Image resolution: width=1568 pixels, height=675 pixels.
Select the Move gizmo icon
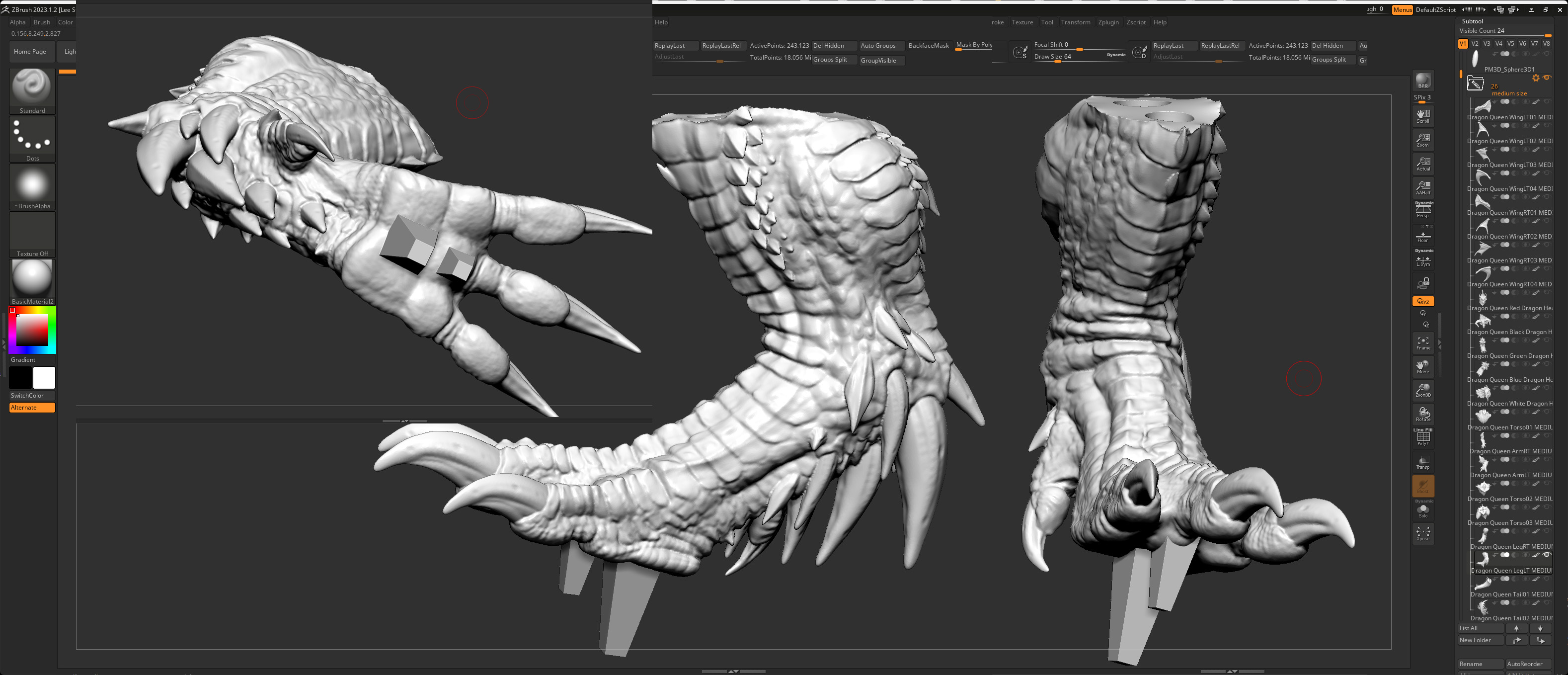pyautogui.click(x=1423, y=367)
